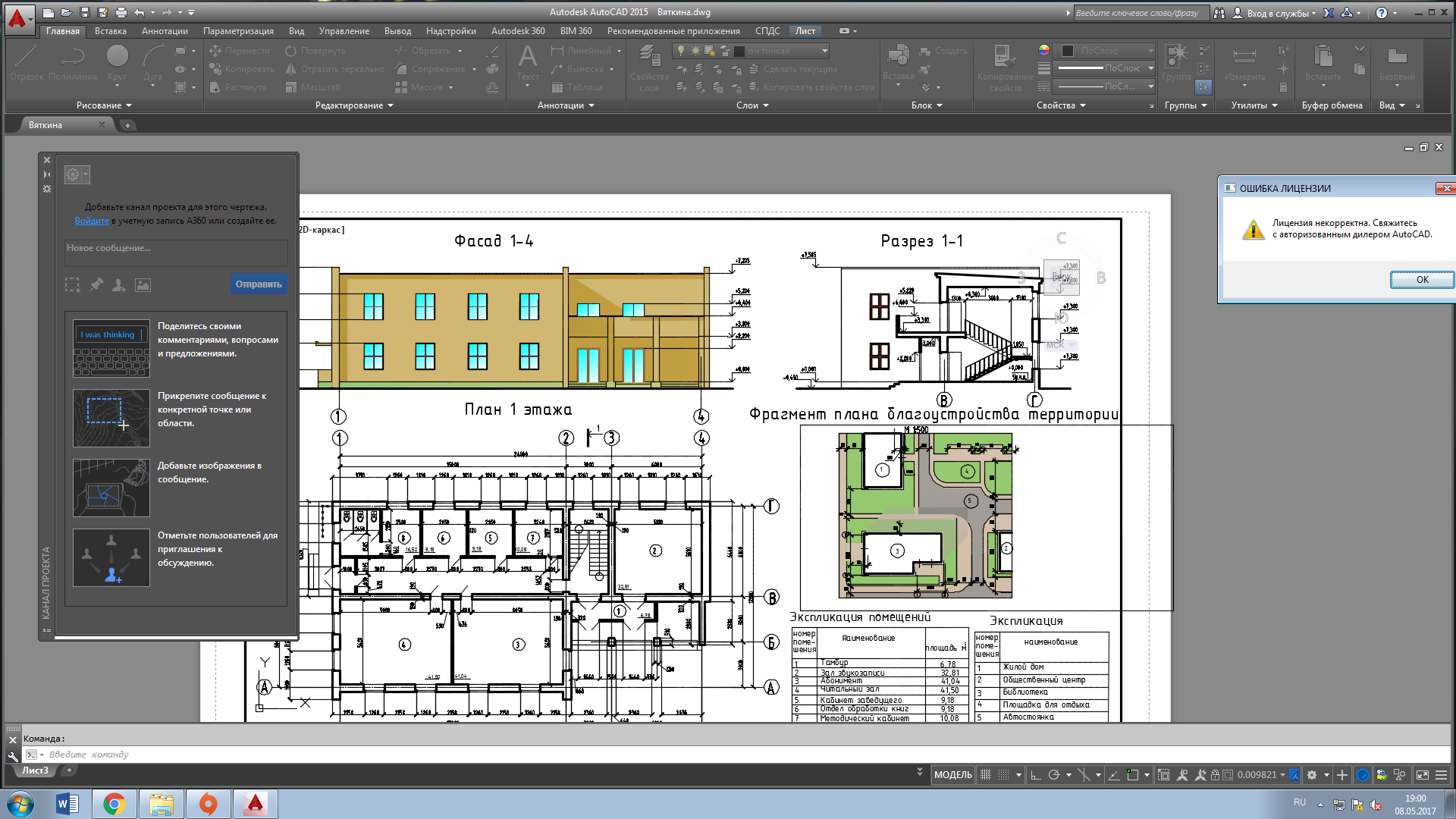Expand the Редактирование panel dropdown
The image size is (1456, 819).
tap(354, 105)
